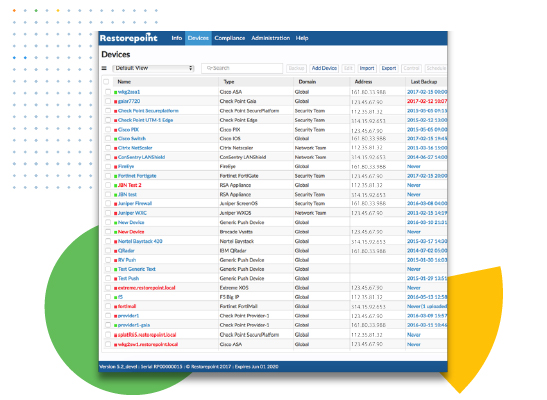Open the provider1 device link
This screenshot has width=547, height=400.
[128, 316]
